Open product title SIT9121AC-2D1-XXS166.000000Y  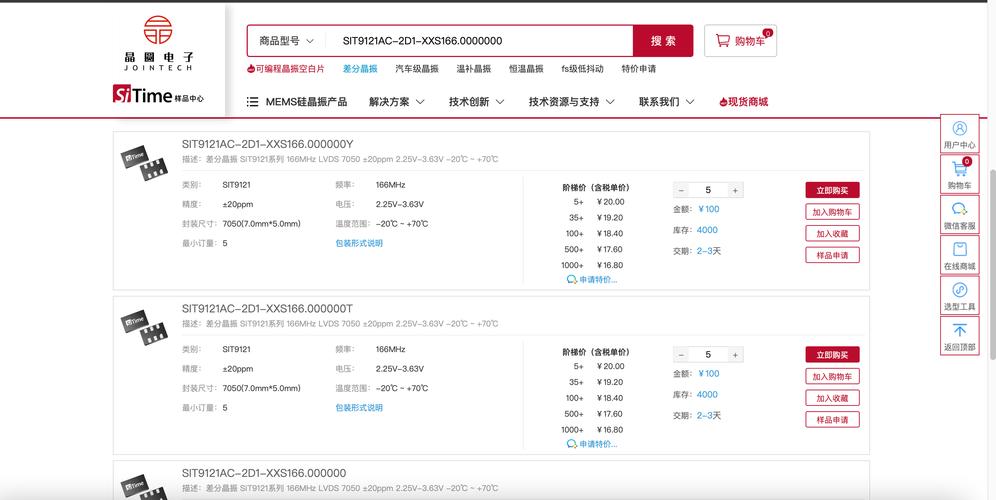pyautogui.click(x=267, y=144)
